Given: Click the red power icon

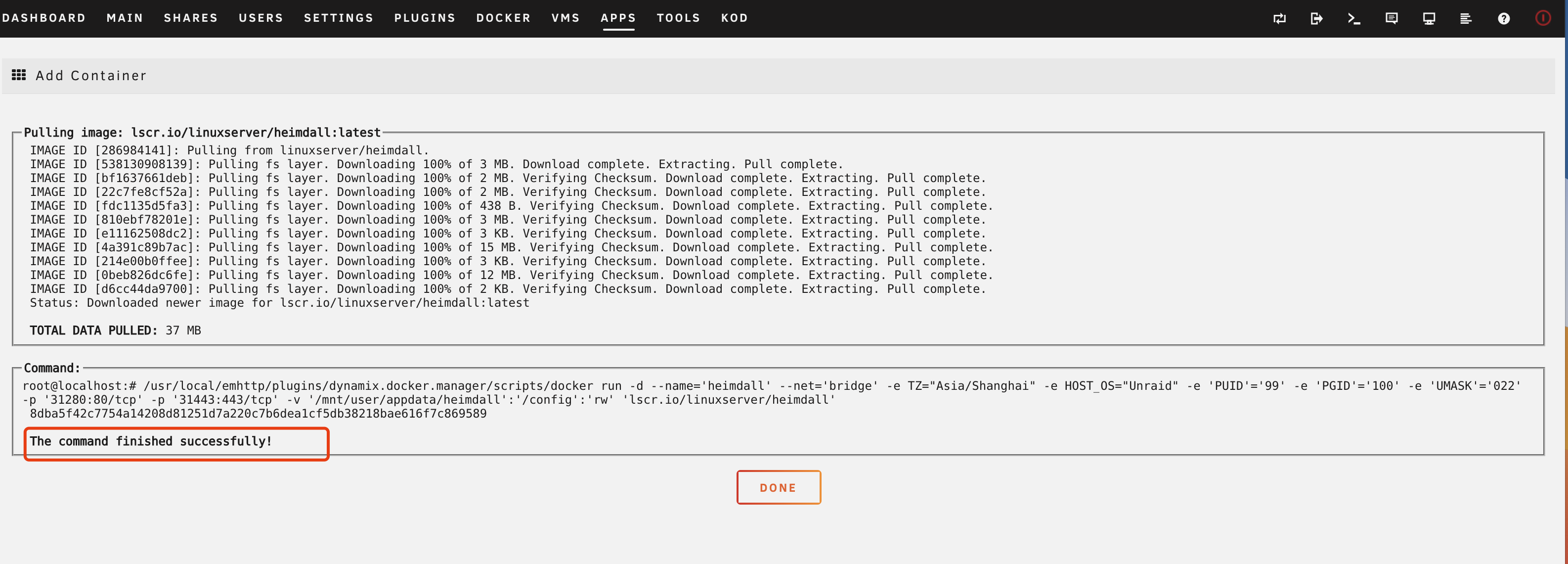Looking at the screenshot, I should click(x=1542, y=18).
